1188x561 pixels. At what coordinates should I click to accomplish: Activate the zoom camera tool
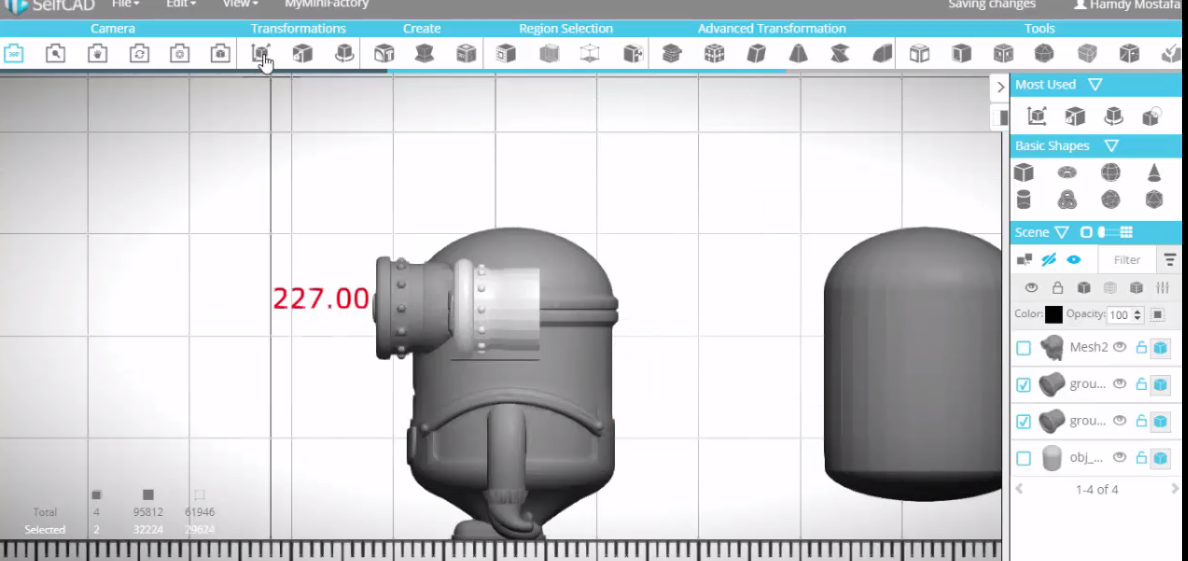click(55, 54)
